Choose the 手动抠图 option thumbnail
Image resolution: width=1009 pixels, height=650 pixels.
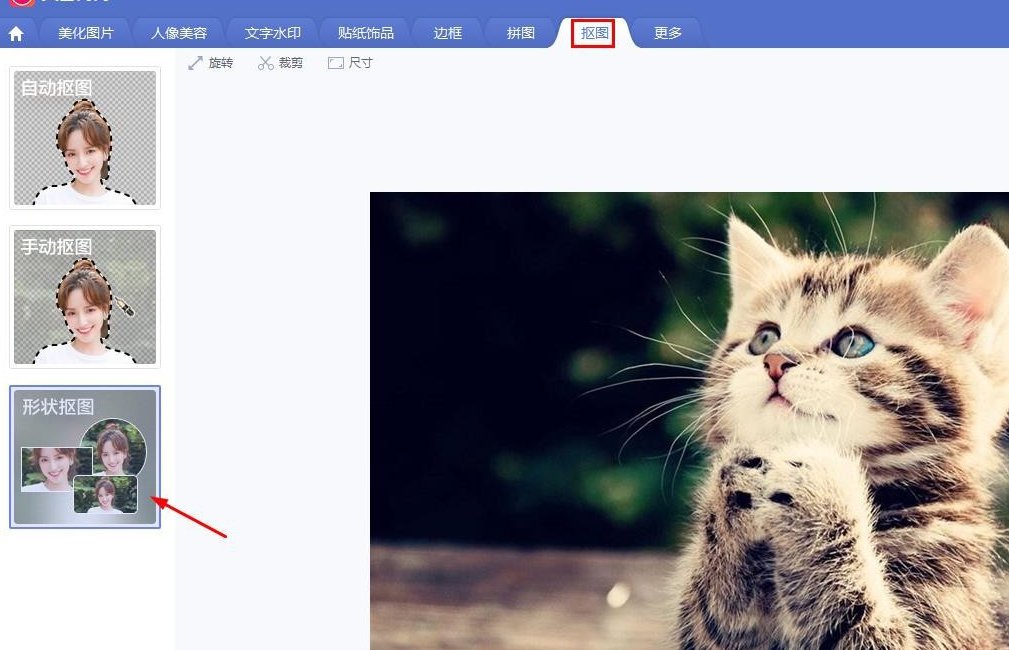[x=84, y=297]
